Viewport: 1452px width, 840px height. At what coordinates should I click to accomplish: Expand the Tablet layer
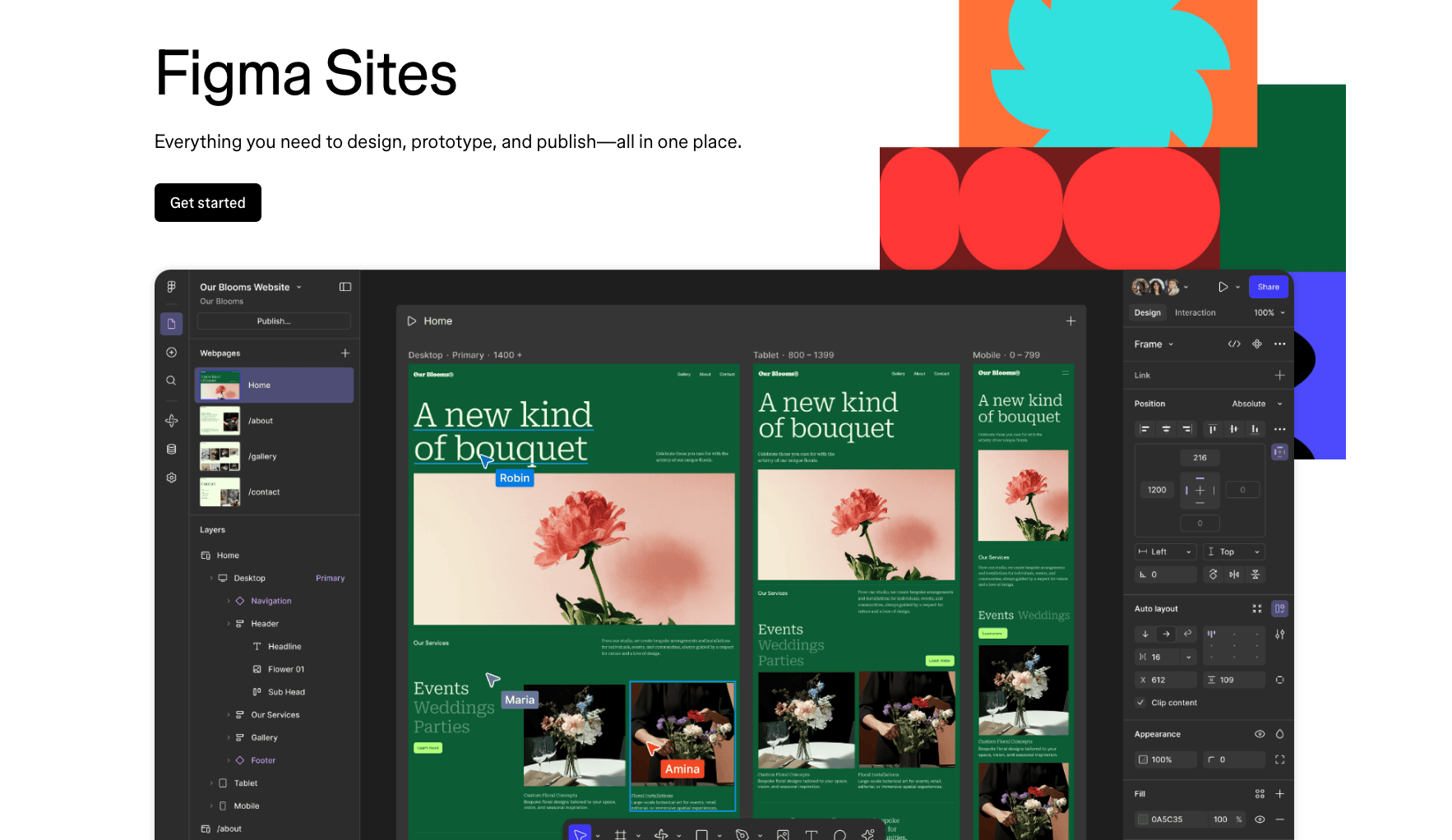pos(211,783)
